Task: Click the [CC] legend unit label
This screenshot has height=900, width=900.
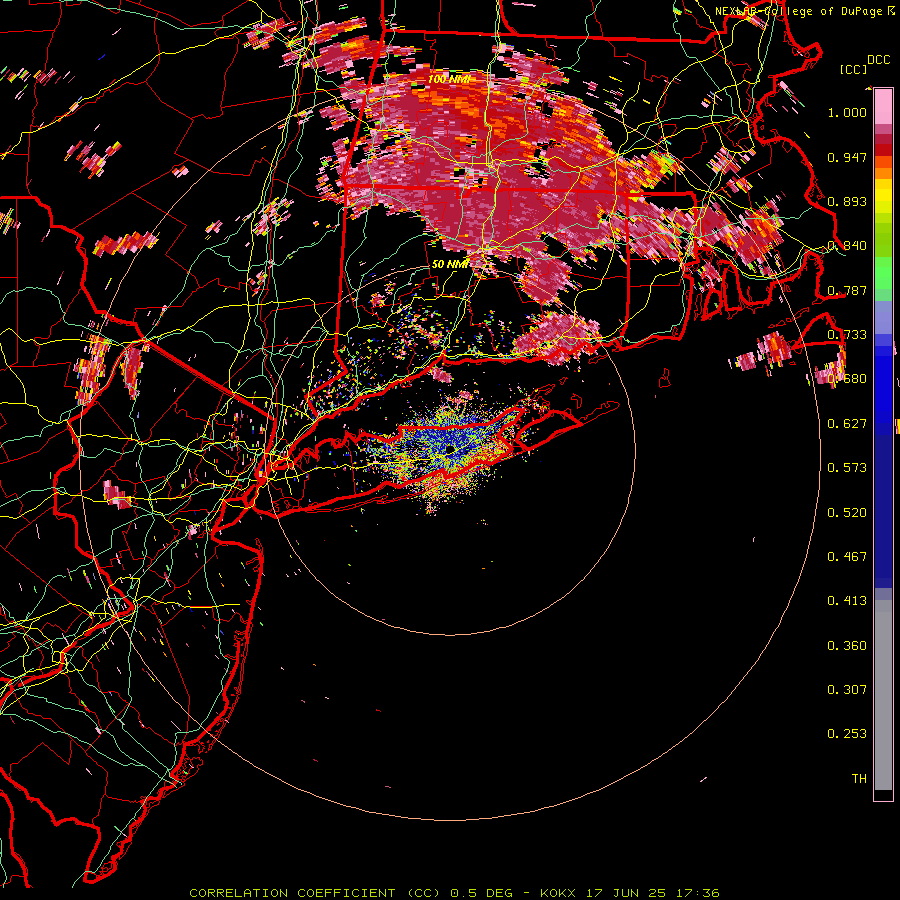Action: click(853, 69)
